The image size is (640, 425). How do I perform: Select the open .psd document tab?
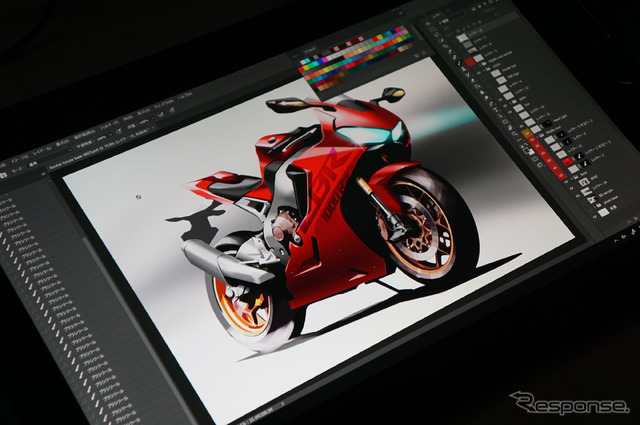[99, 149]
